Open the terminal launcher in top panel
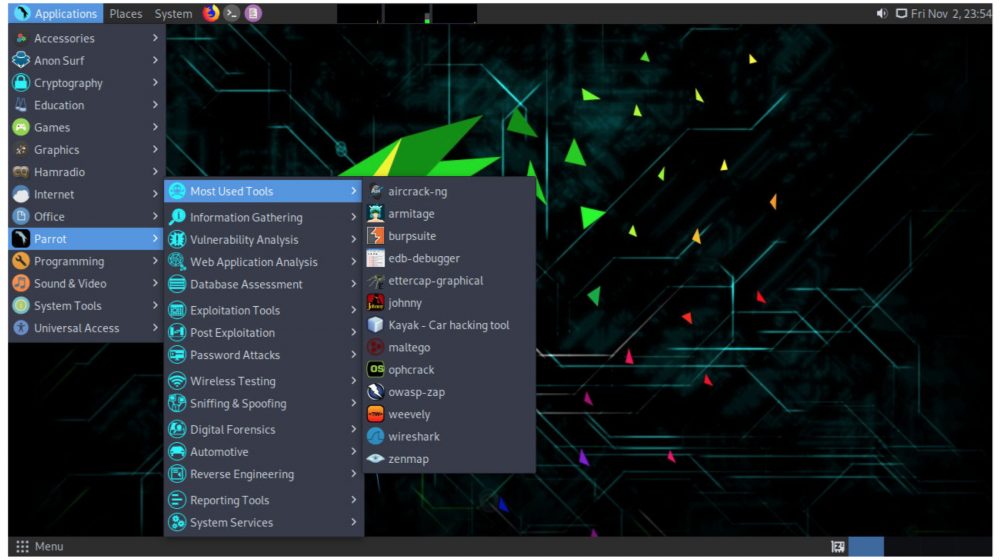This screenshot has width=1000, height=560. (232, 14)
